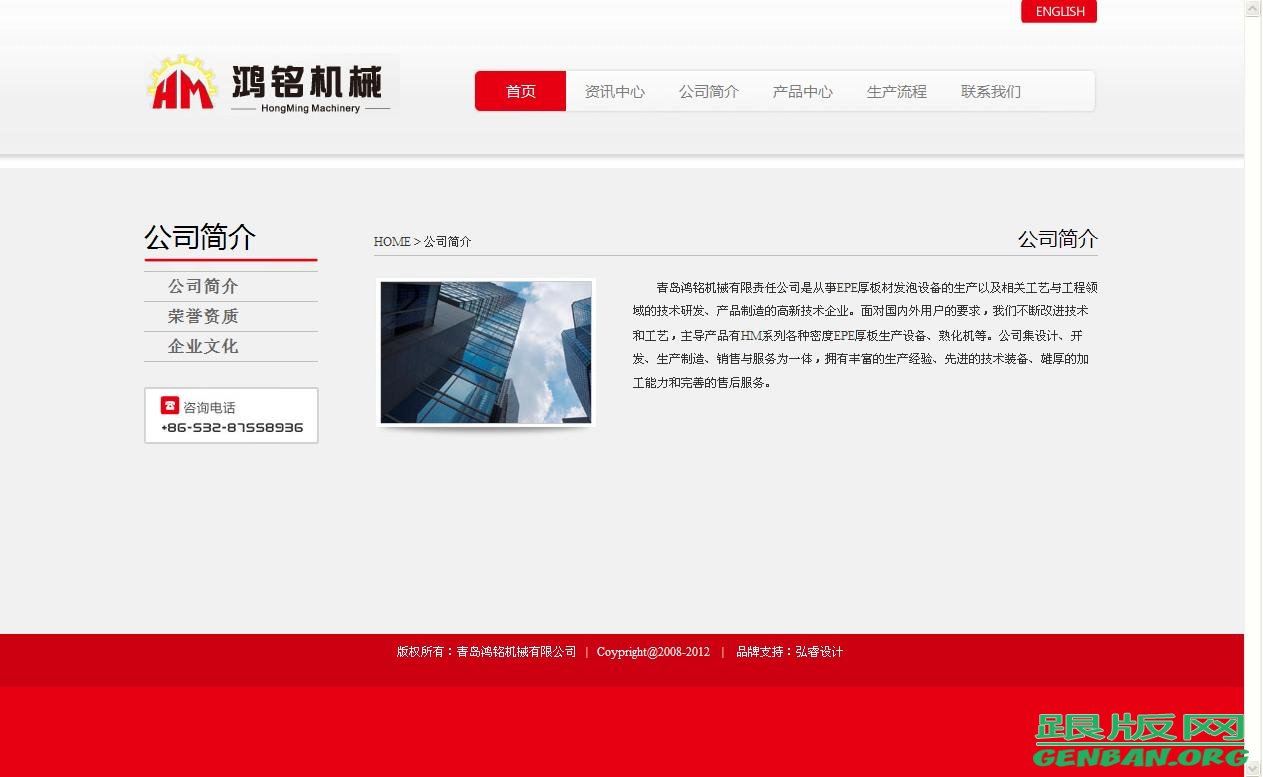This screenshot has width=1263, height=777.
Task: Open 公司简介 from the sidebar list
Action: 203,286
